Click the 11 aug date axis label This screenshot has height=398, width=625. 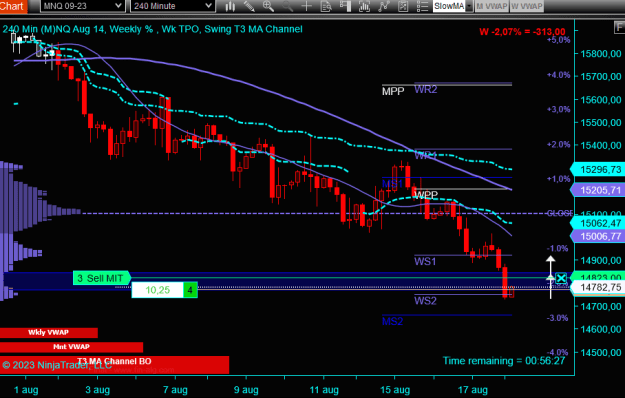(324, 390)
